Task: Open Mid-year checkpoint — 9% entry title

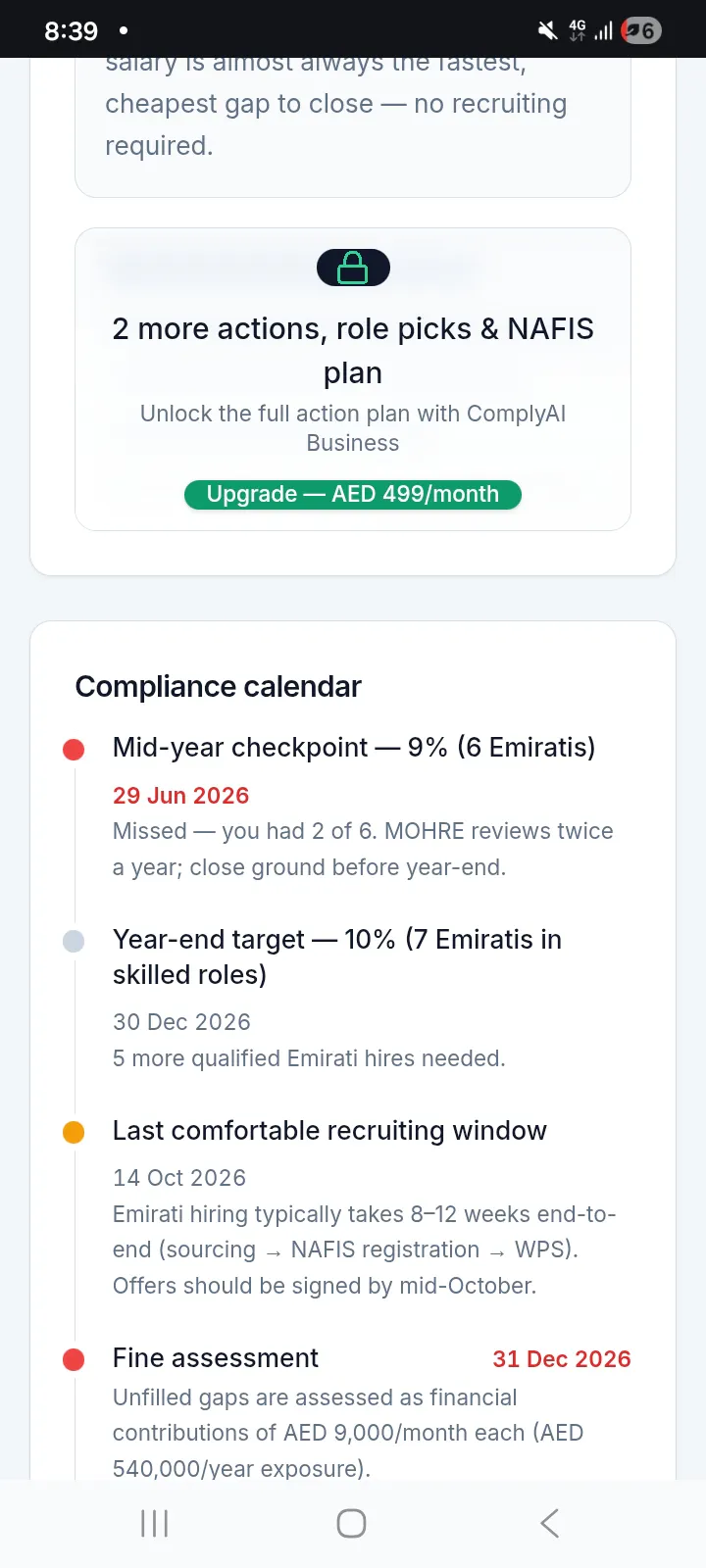Action: pyautogui.click(x=354, y=747)
